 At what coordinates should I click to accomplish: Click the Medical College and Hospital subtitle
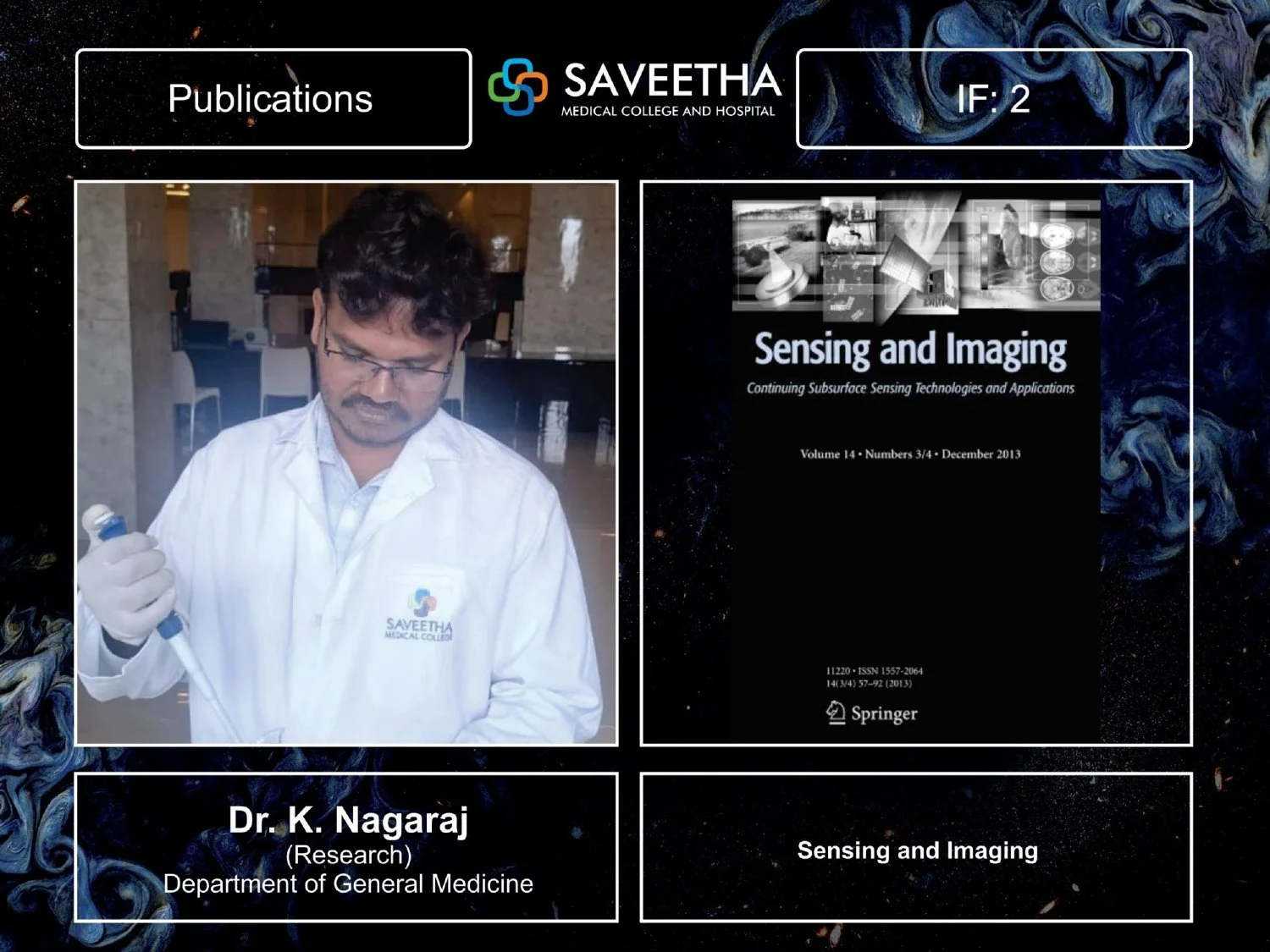pos(668,111)
